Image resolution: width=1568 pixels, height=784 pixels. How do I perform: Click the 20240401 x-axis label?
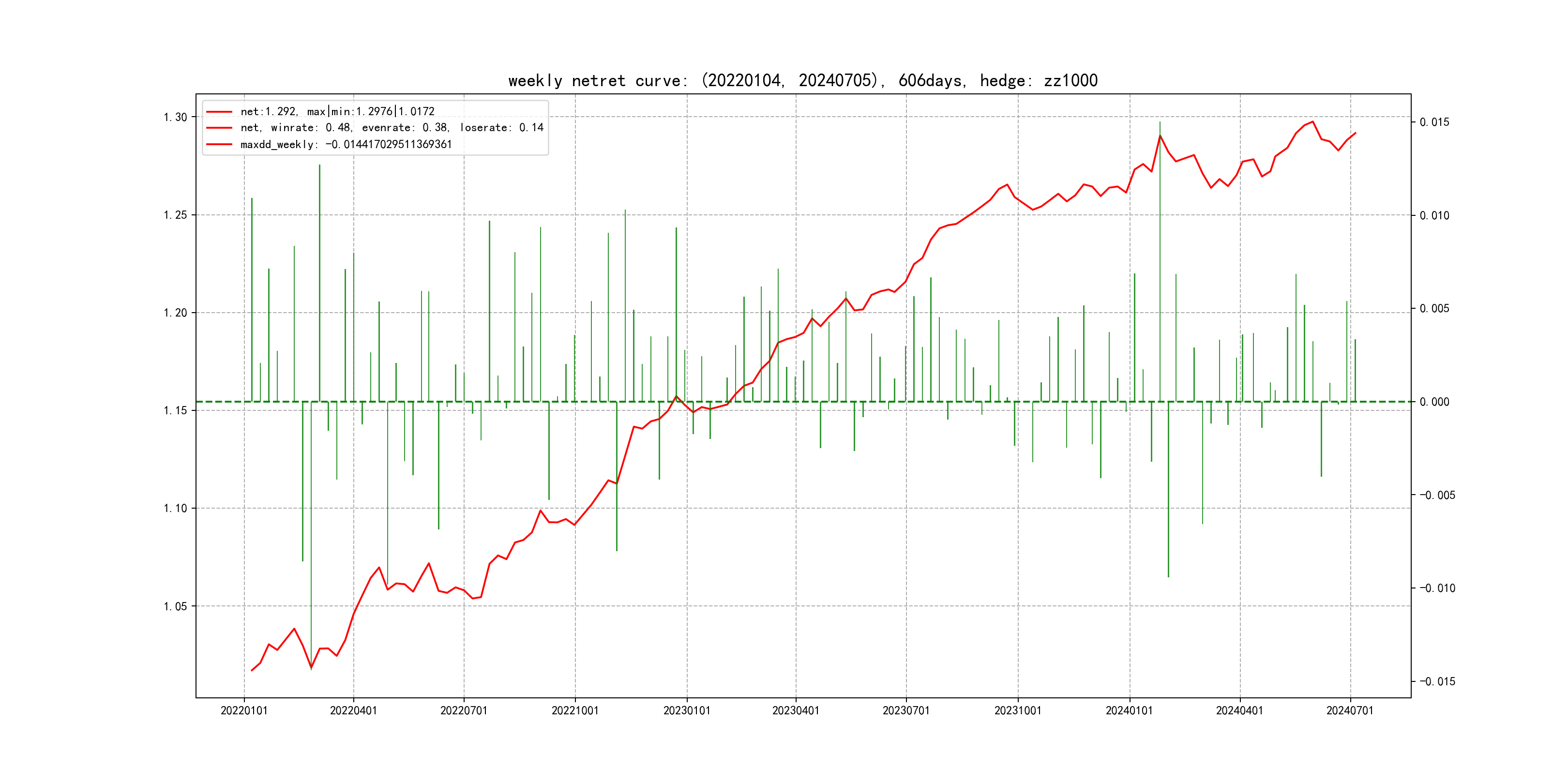click(1239, 710)
